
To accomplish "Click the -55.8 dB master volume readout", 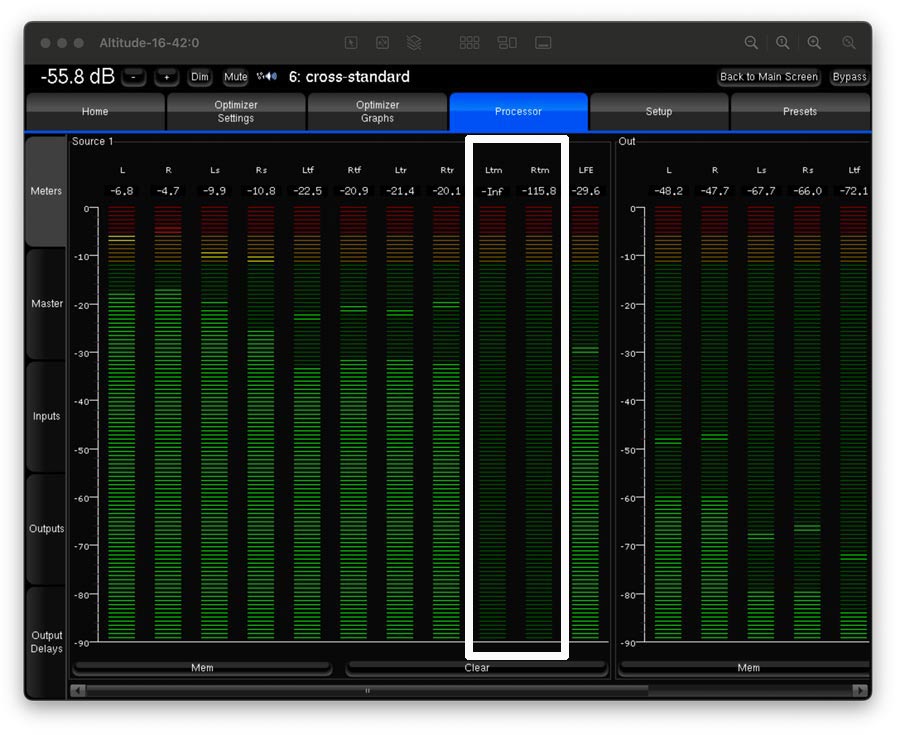I will 77,76.
